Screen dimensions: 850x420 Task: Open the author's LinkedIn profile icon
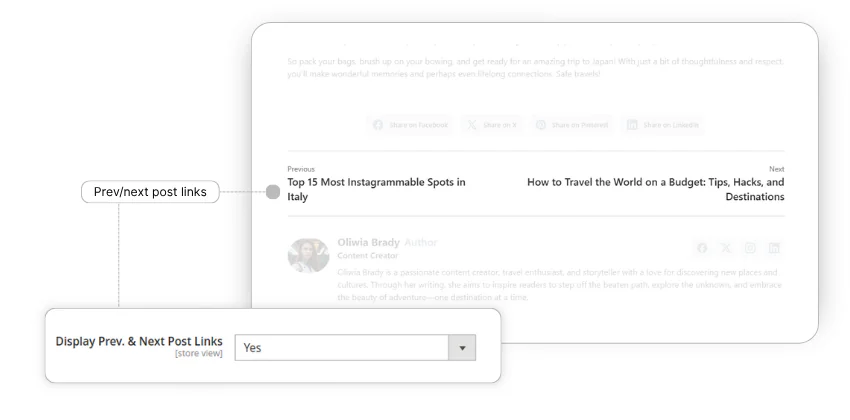coord(774,248)
